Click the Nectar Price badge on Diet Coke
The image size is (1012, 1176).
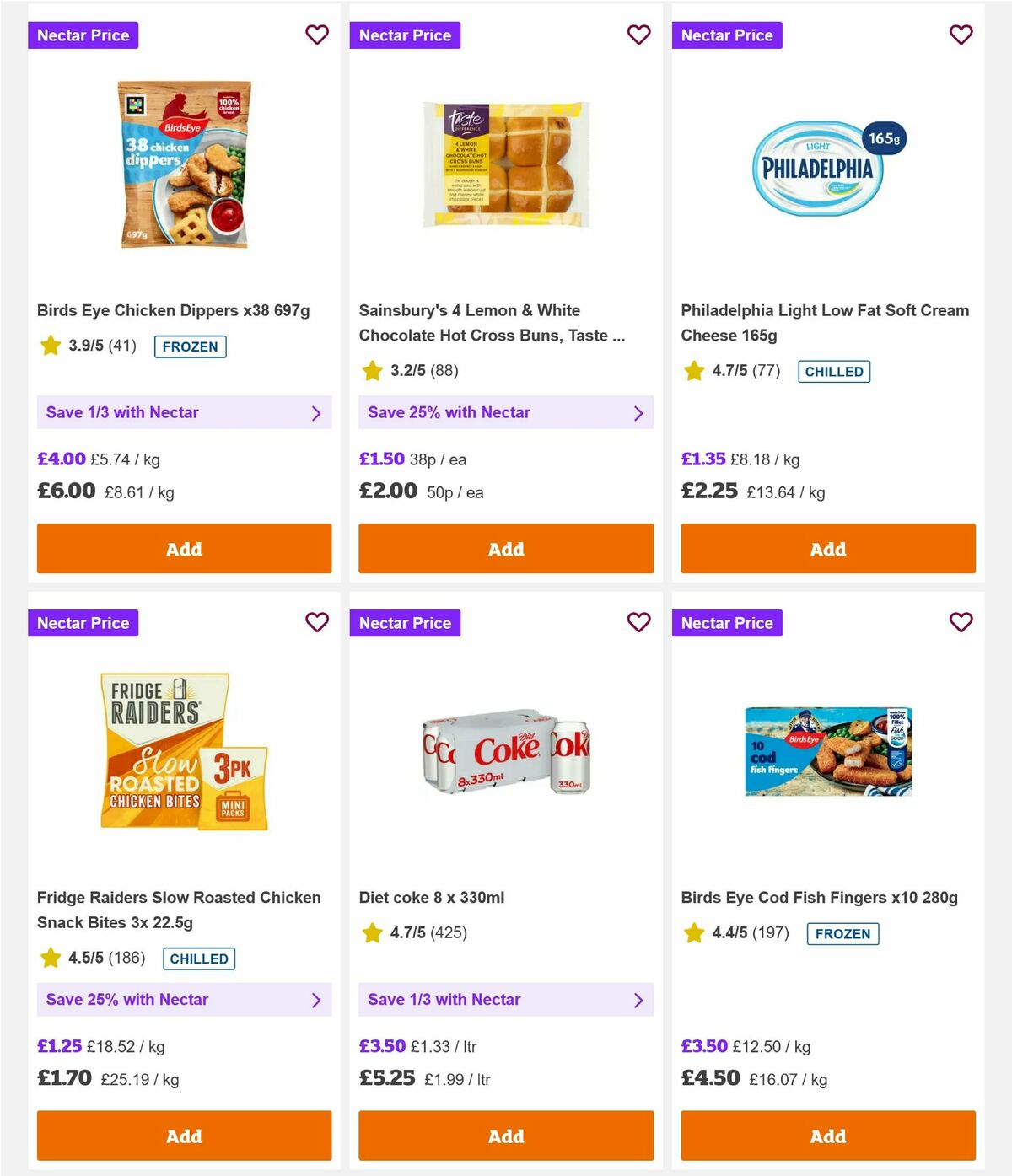tap(406, 622)
